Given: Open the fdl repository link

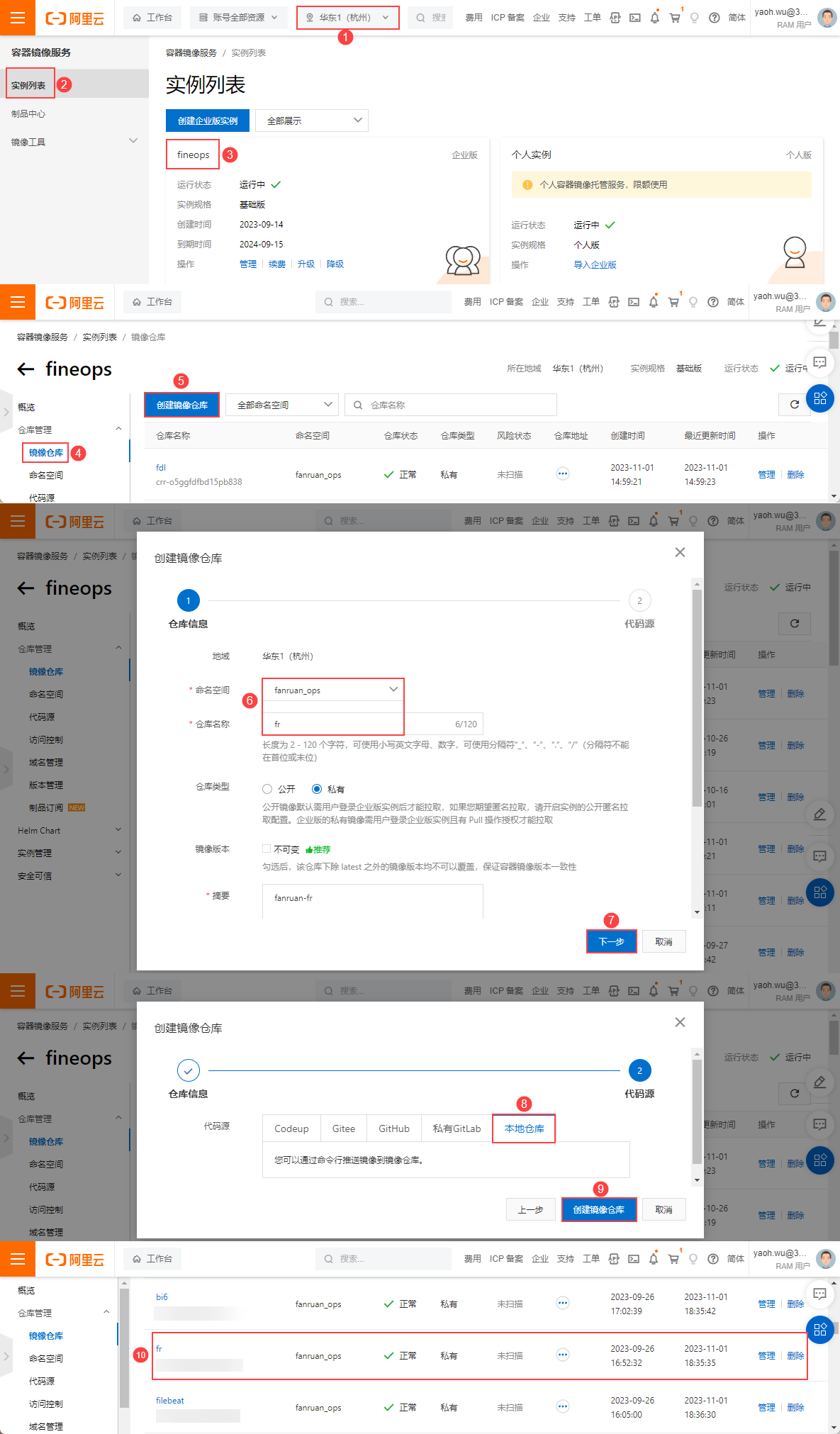Looking at the screenshot, I should coord(161,467).
